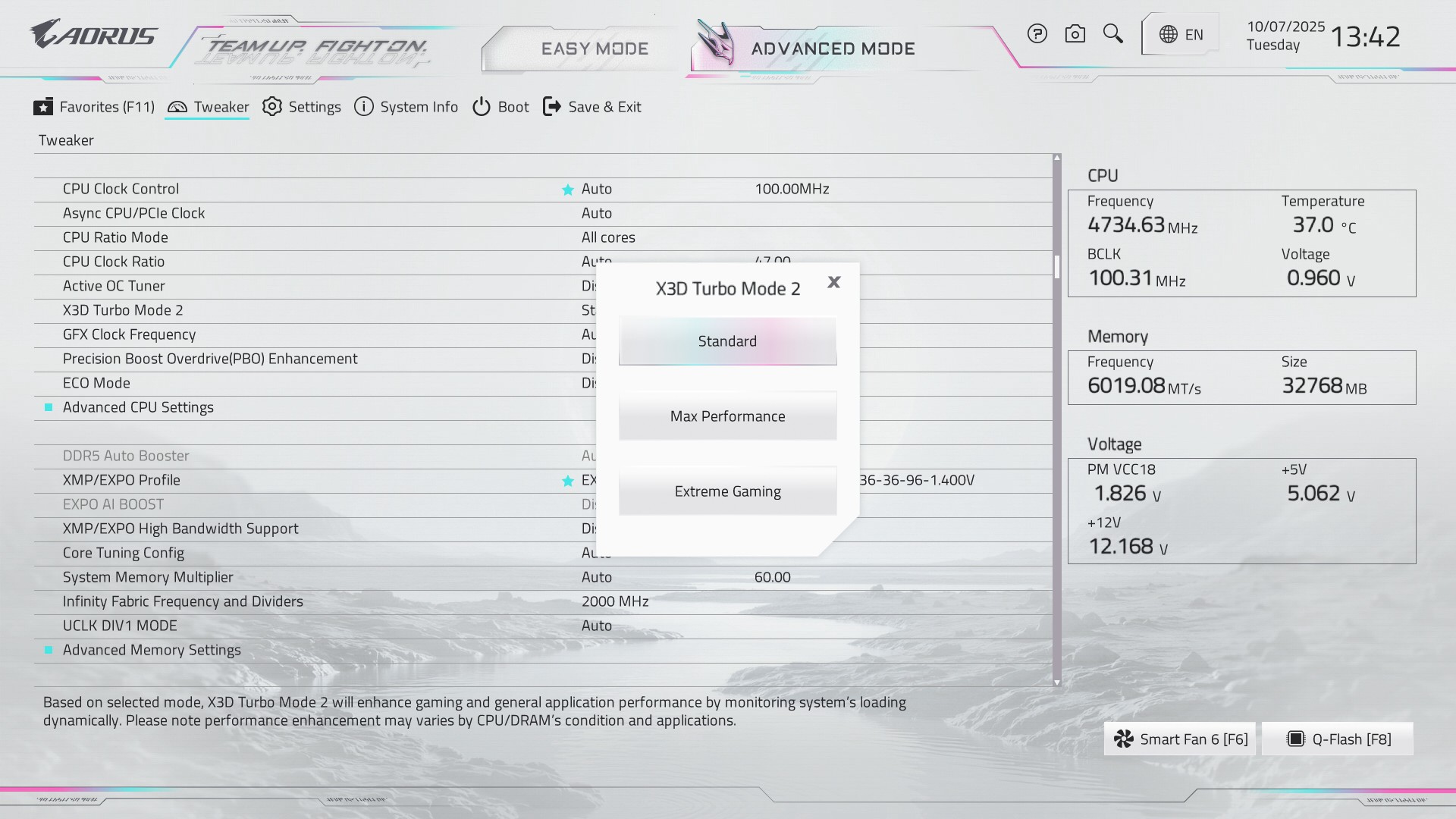This screenshot has height=819, width=1456.
Task: Open Smart Fan 6 with the fan icon
Action: click(x=1178, y=738)
